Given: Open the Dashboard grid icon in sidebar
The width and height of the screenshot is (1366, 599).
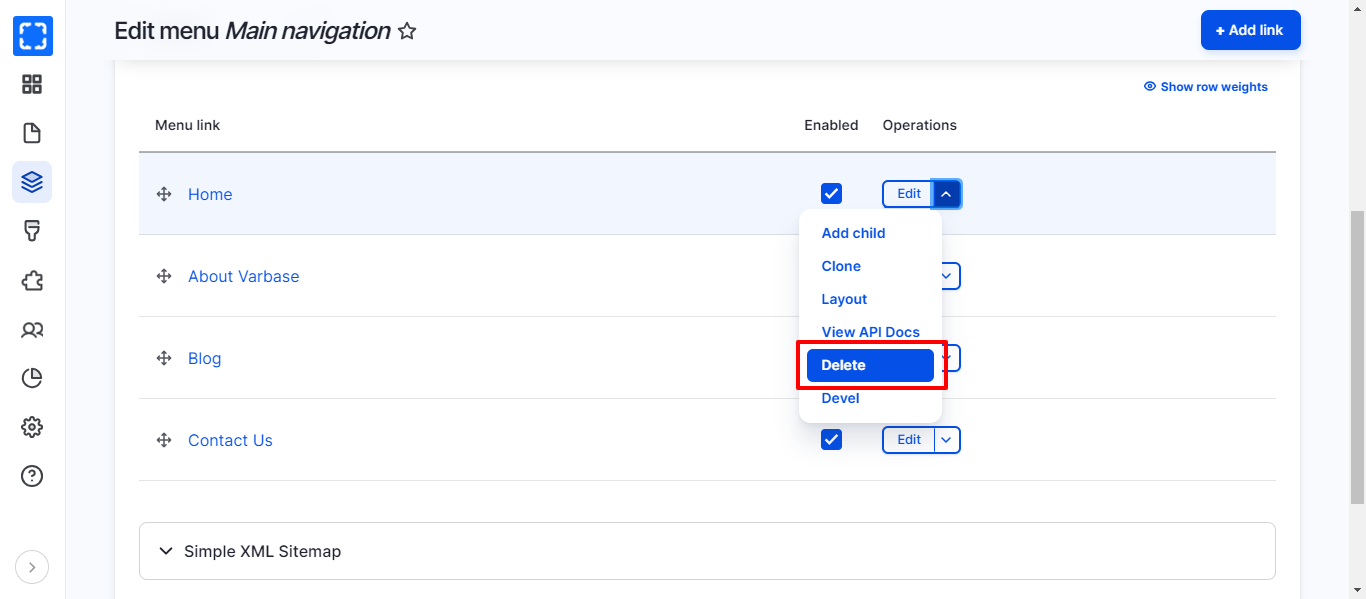Looking at the screenshot, I should click(x=32, y=84).
